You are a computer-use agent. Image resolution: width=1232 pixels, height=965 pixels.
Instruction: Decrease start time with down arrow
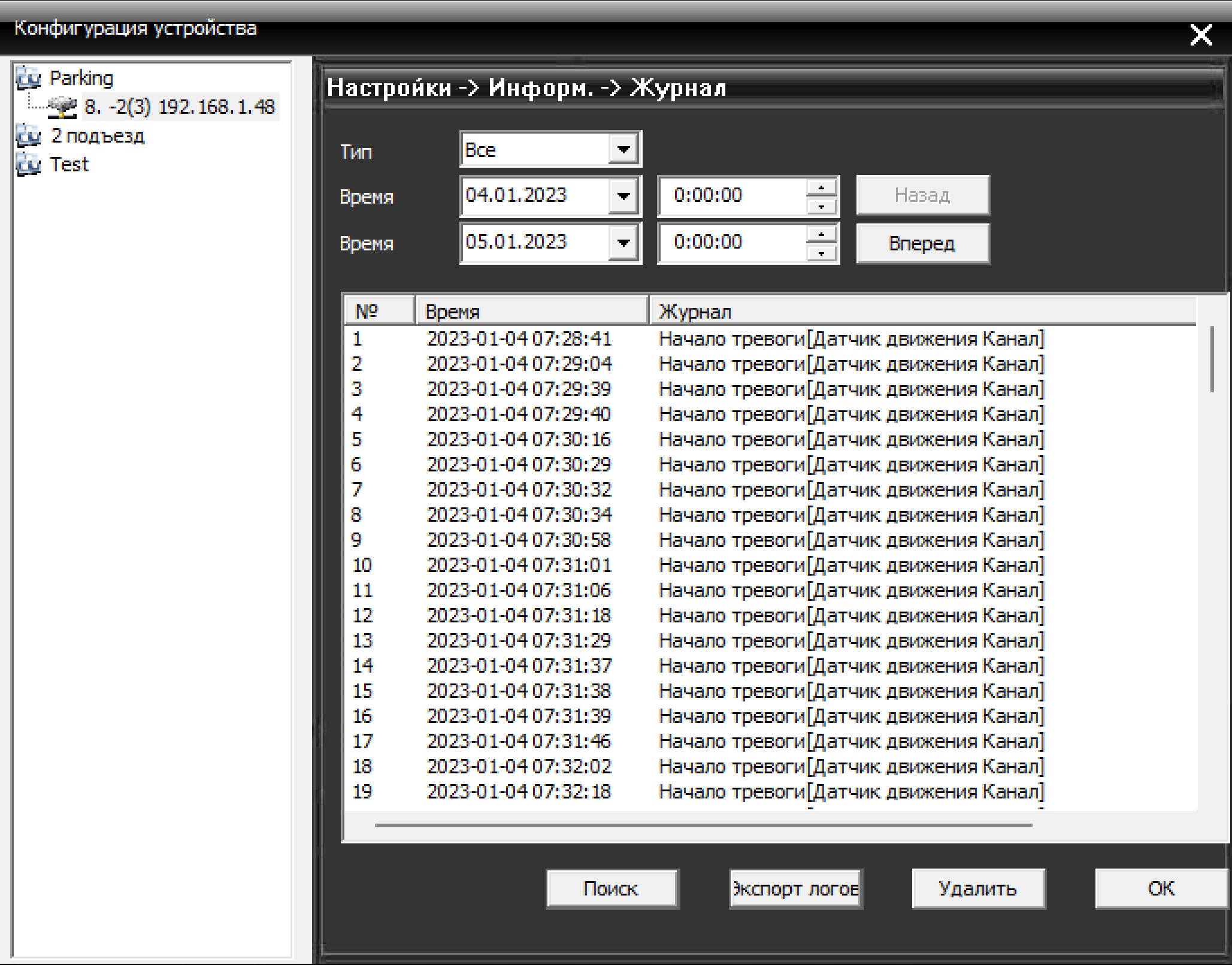[821, 206]
